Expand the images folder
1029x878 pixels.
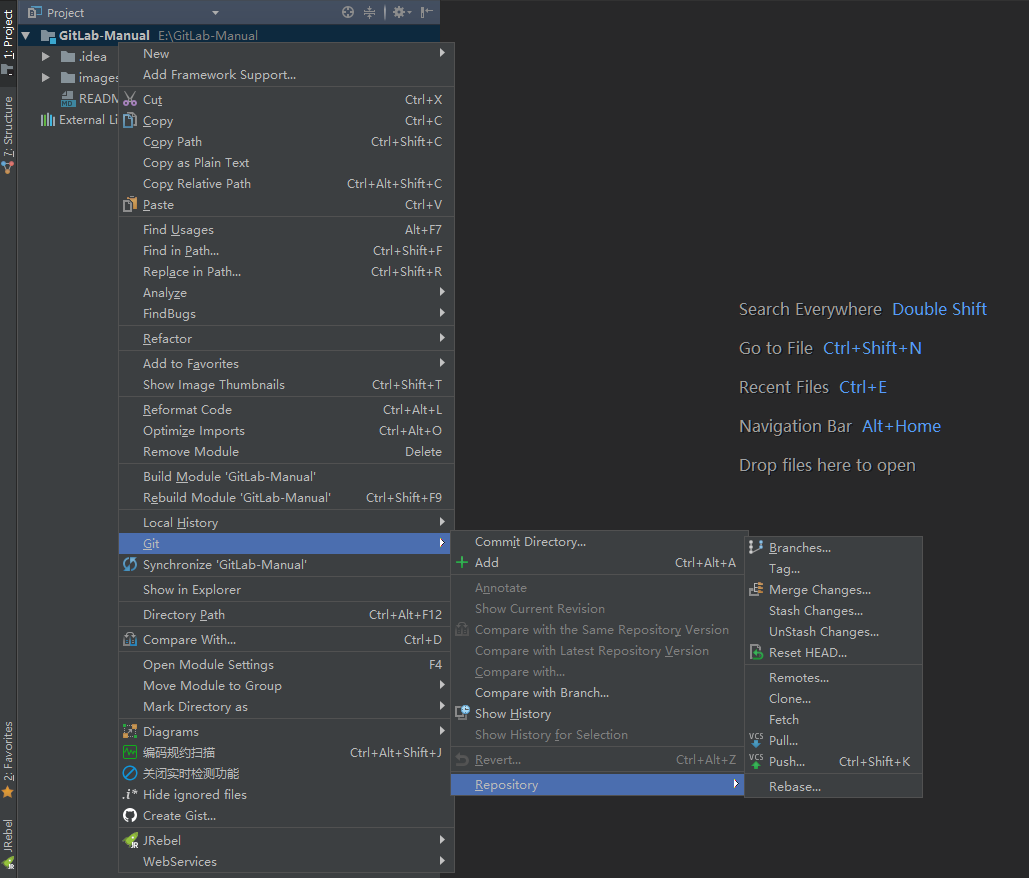click(46, 78)
